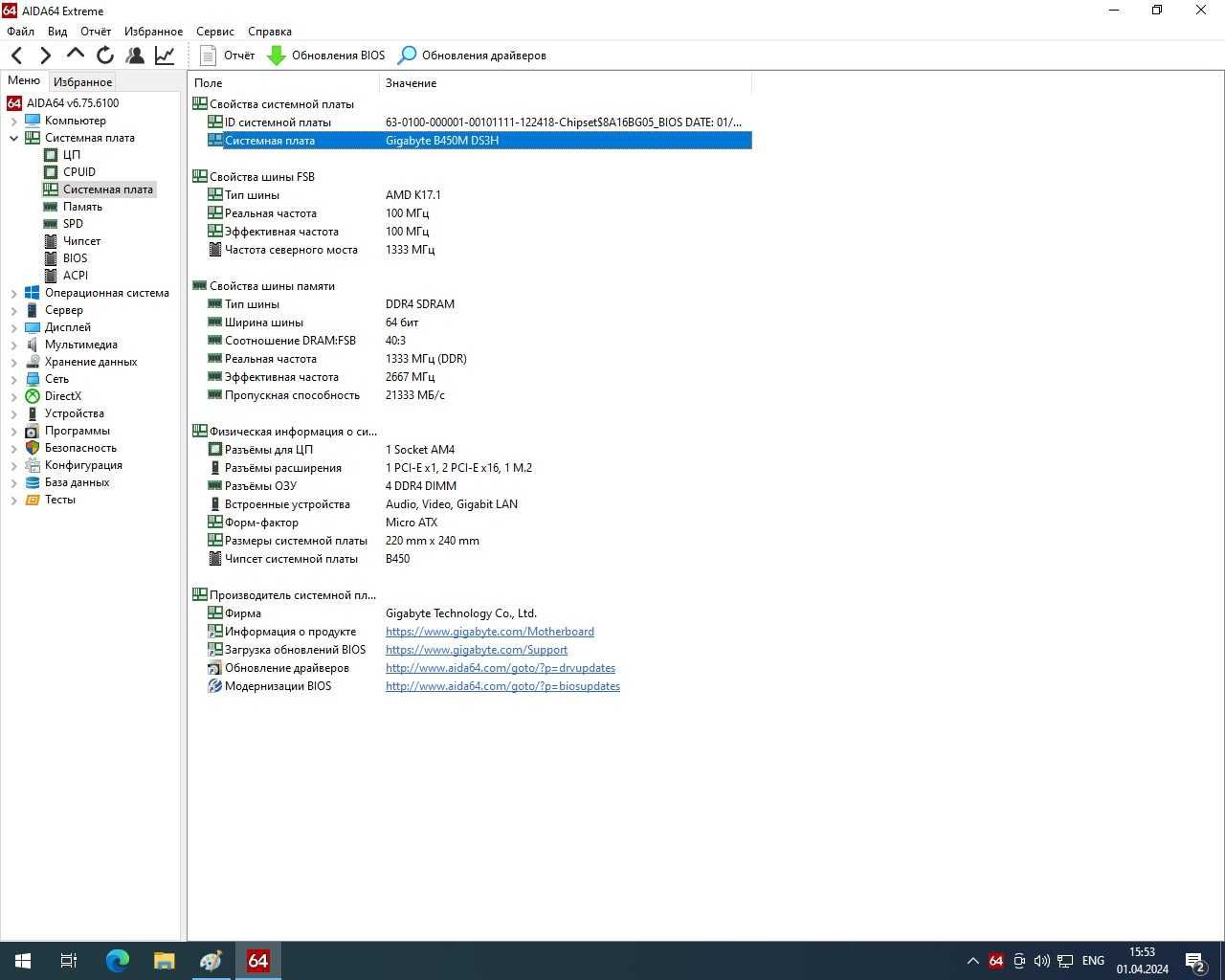The height and width of the screenshot is (980, 1225).
Task: Switch to the Меню tab
Action: click(24, 80)
